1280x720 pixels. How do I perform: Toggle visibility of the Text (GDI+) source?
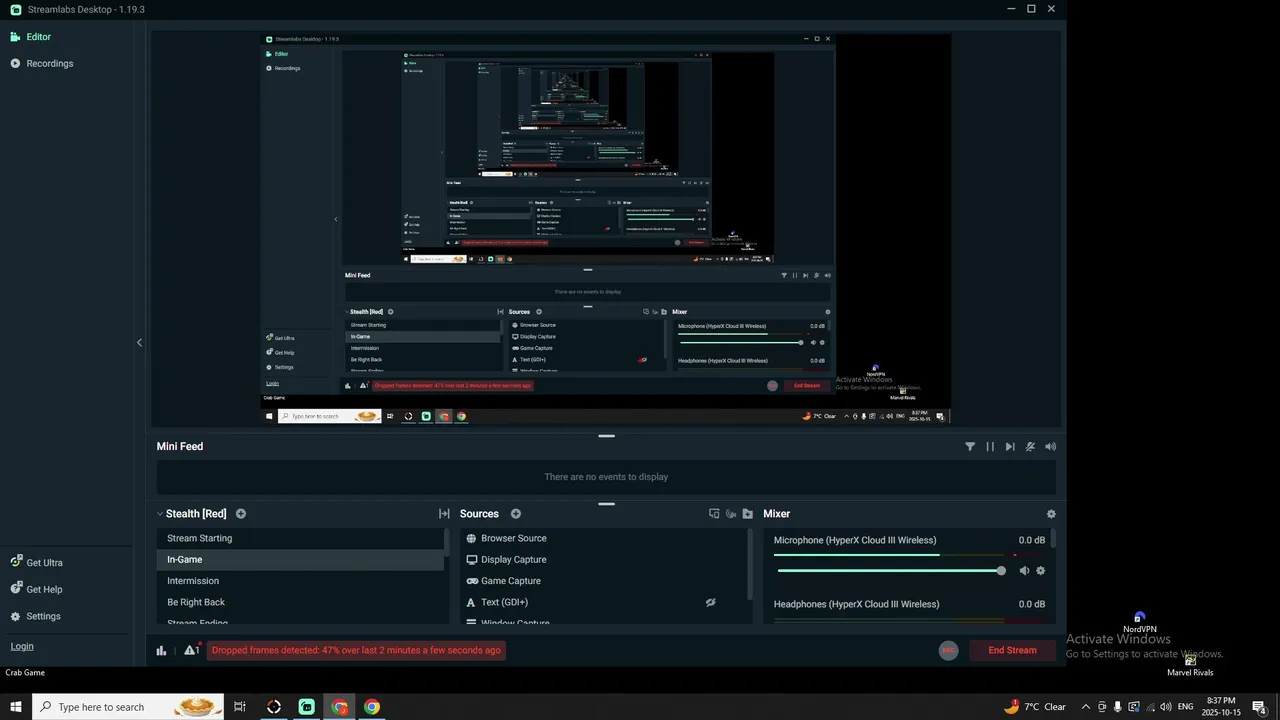pos(711,603)
